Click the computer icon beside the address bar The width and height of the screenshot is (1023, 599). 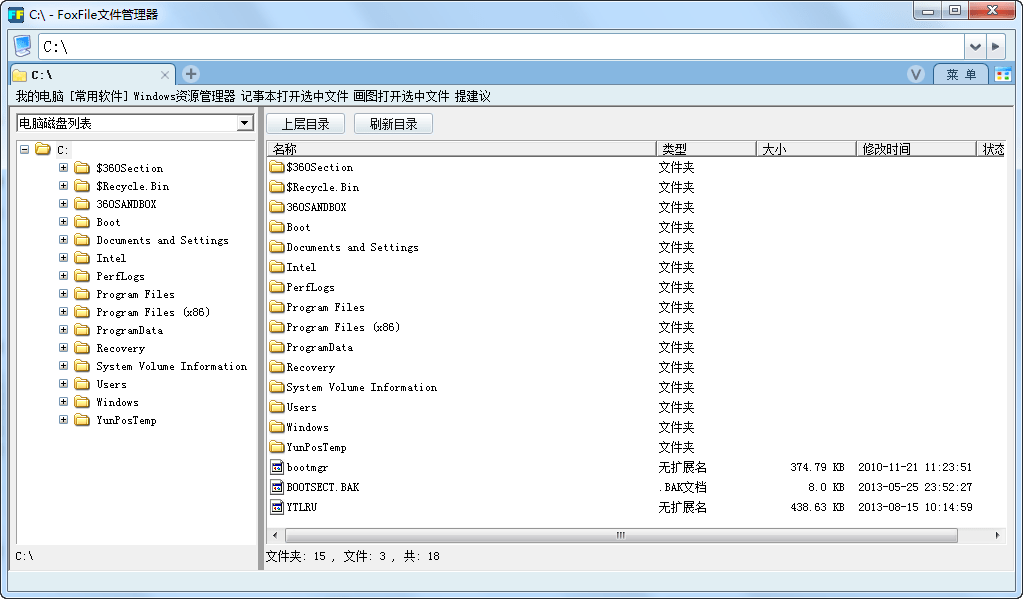(x=21, y=45)
